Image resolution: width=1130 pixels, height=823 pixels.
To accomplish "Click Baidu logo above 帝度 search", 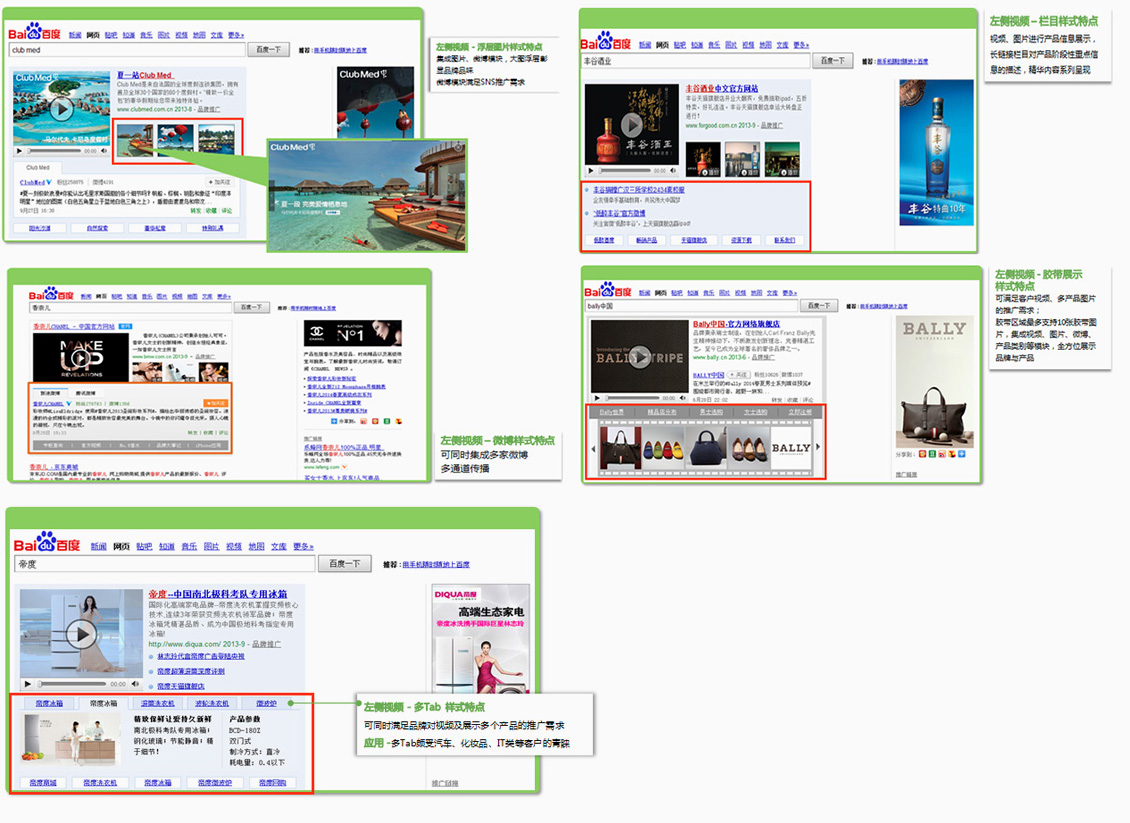I will click(47, 543).
